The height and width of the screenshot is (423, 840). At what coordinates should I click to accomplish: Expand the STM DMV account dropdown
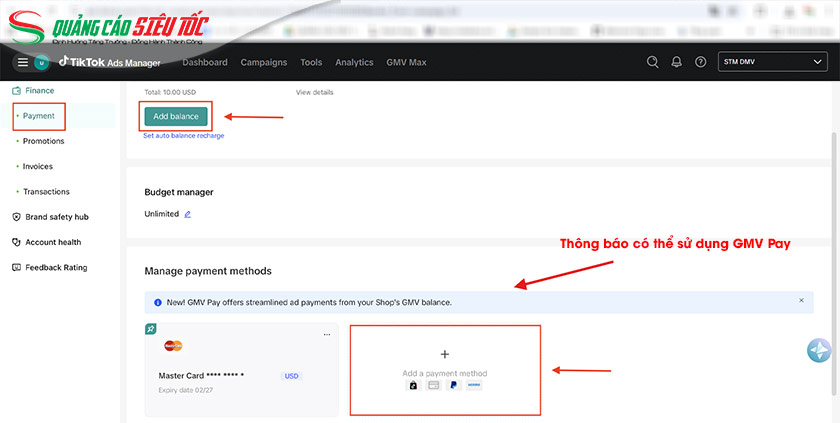click(x=771, y=62)
